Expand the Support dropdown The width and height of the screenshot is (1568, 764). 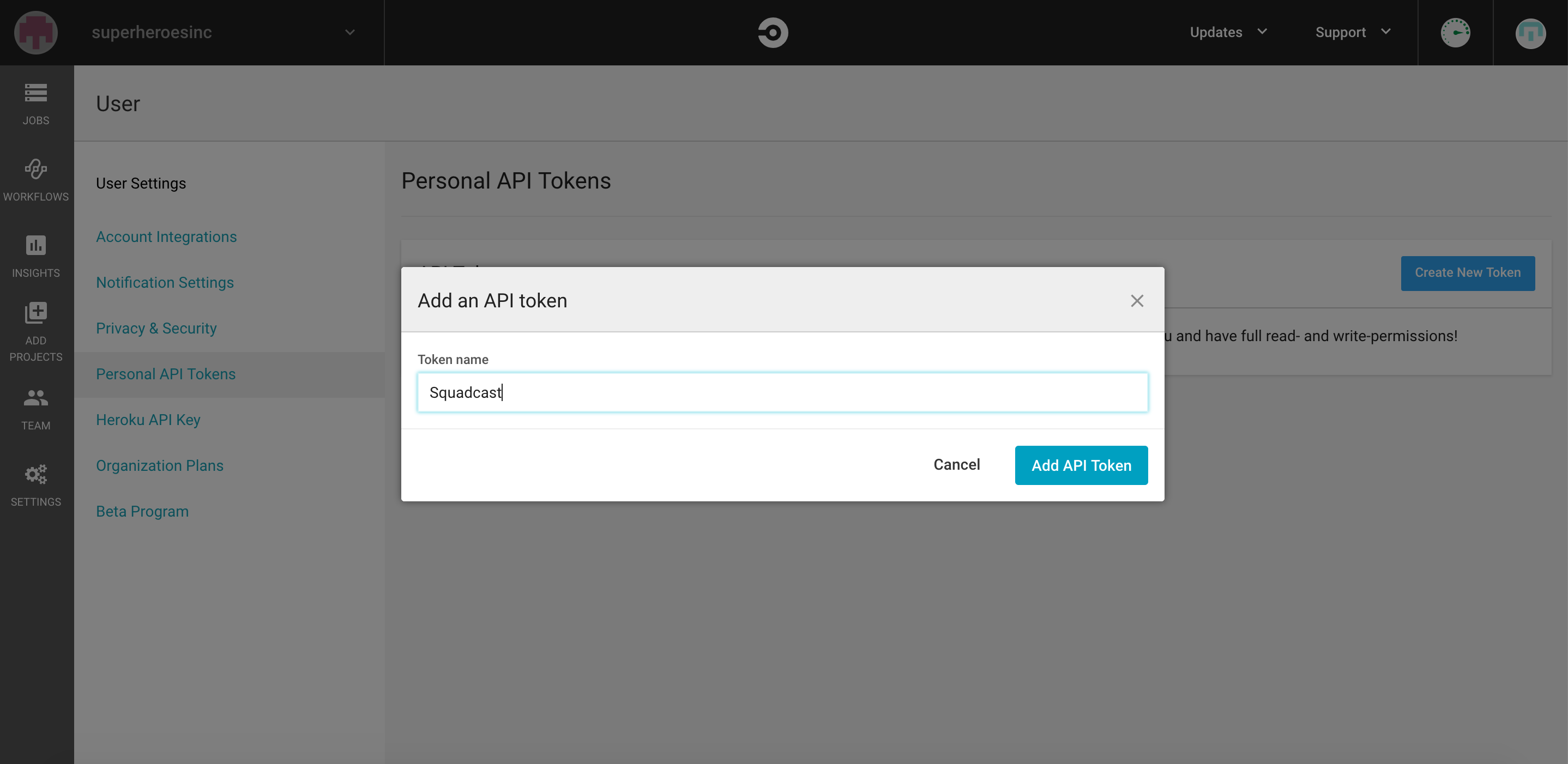[x=1353, y=32]
